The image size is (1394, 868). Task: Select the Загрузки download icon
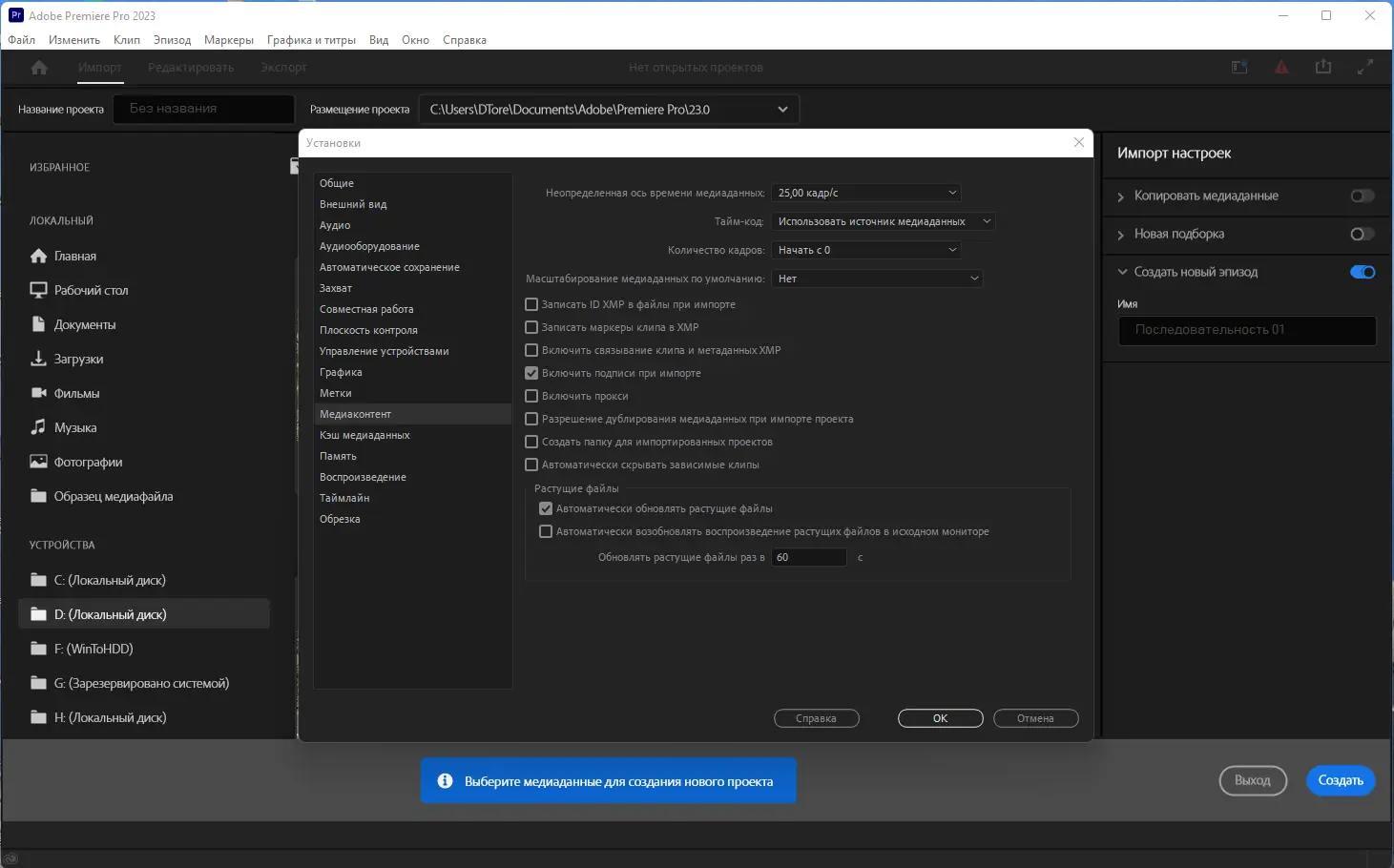(x=38, y=359)
